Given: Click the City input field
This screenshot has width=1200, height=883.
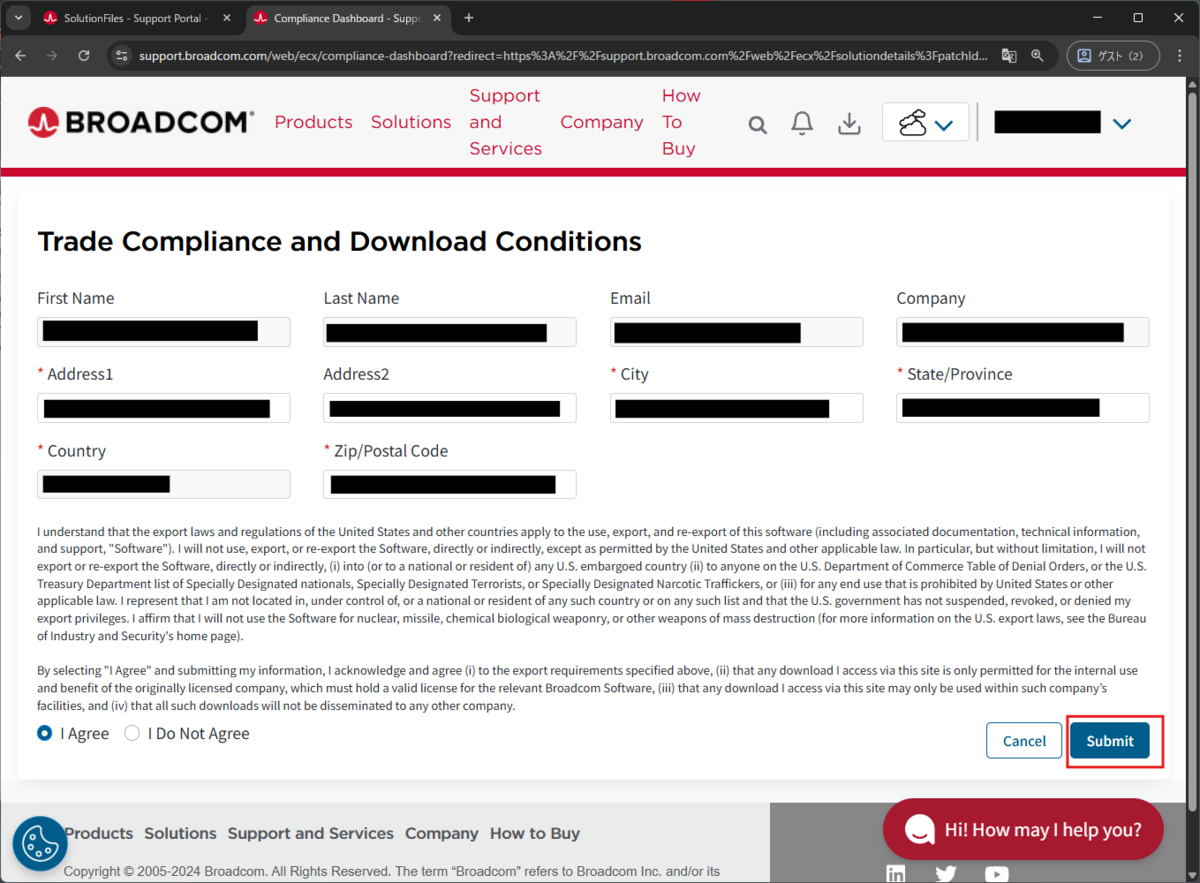Looking at the screenshot, I should point(737,408).
